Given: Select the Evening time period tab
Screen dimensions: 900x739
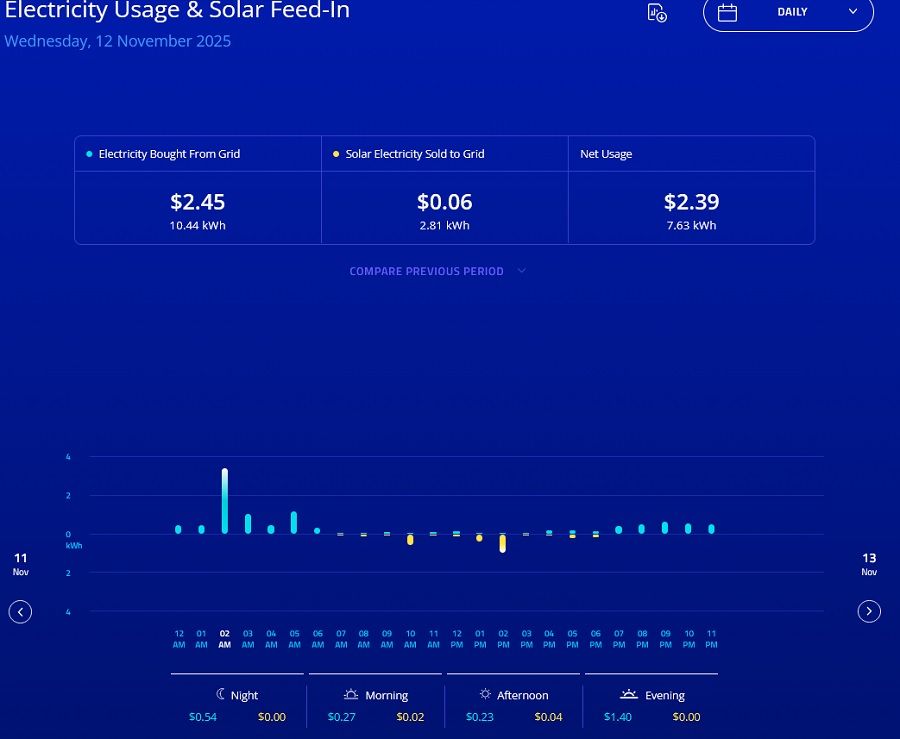Looking at the screenshot, I should [x=651, y=696].
